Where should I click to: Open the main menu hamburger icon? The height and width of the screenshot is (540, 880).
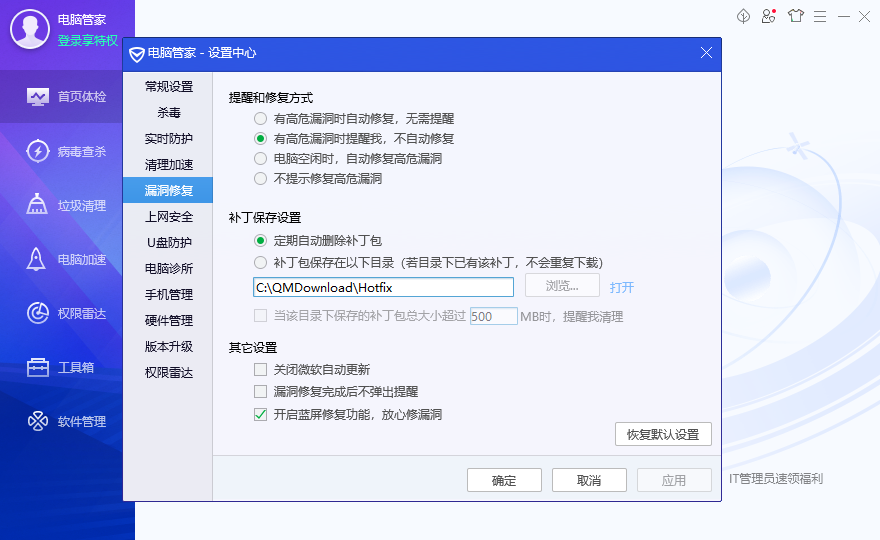click(820, 16)
